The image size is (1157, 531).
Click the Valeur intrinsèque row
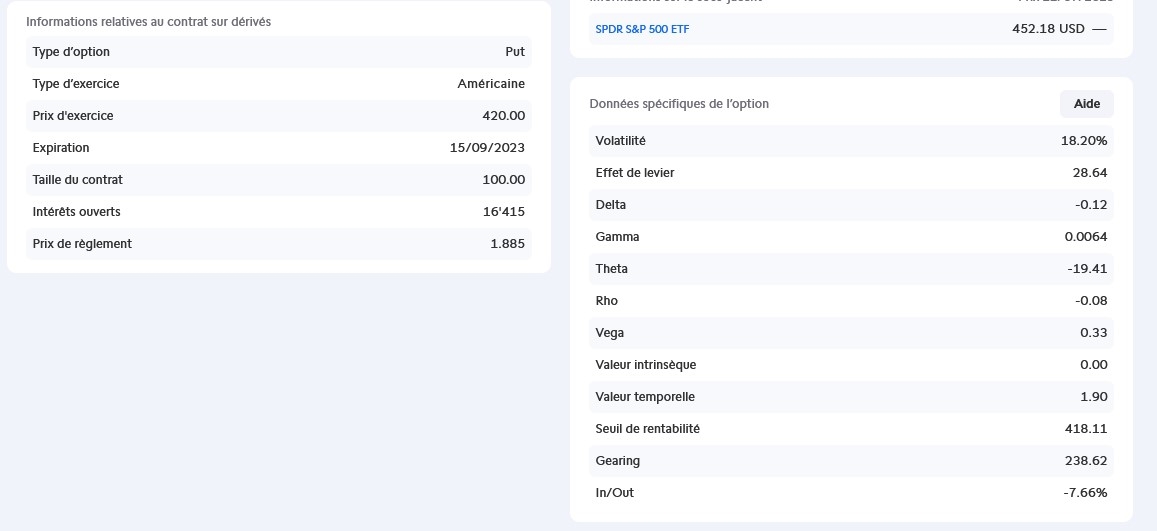tap(851, 365)
